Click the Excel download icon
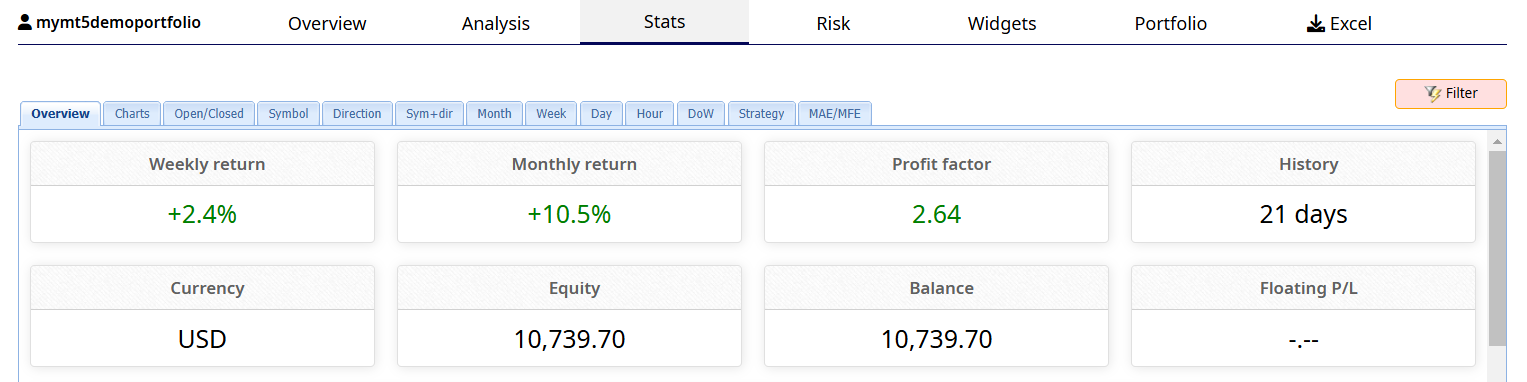The image size is (1527, 382). coord(1316,23)
